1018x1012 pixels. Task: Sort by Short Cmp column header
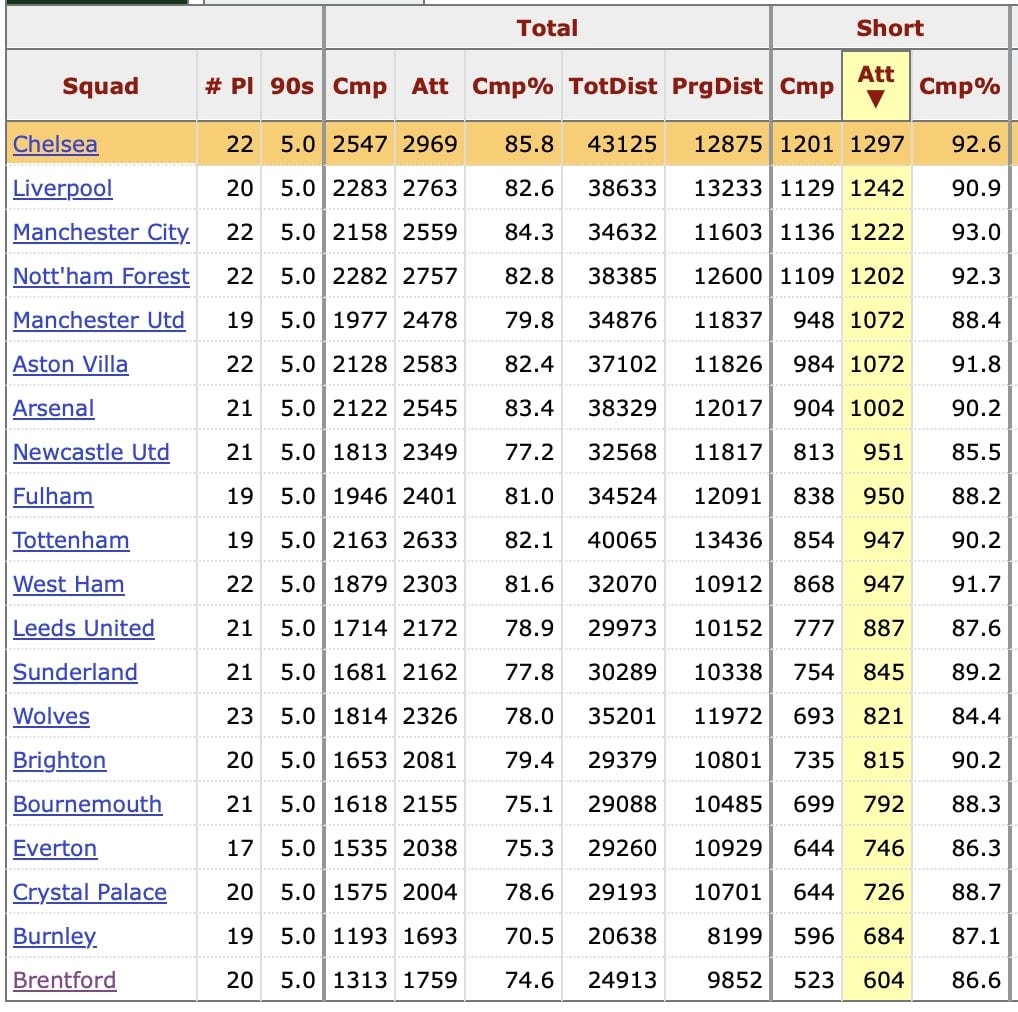click(806, 86)
